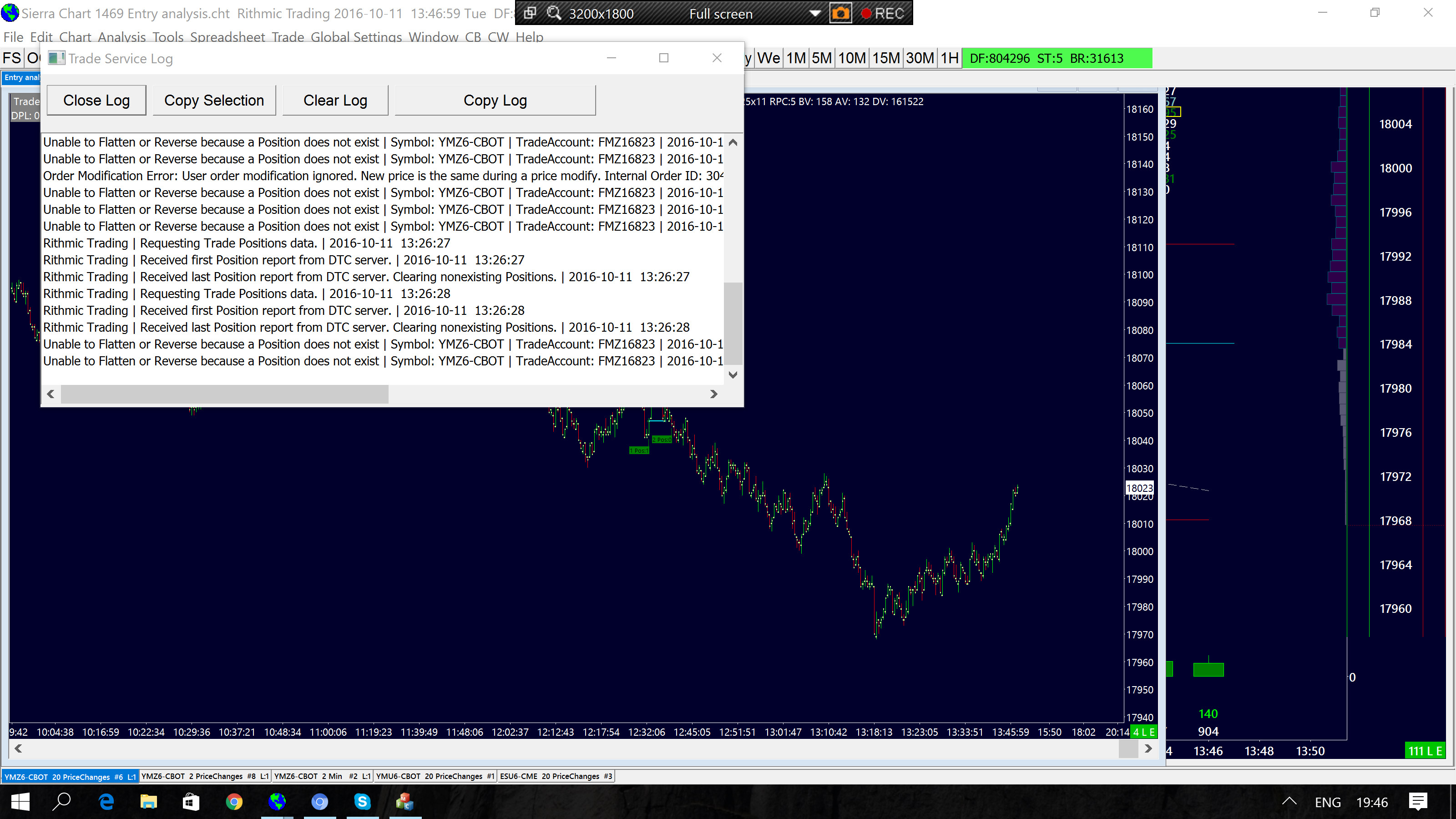1456x819 pixels.
Task: Start recording with REC button
Action: tap(882, 14)
